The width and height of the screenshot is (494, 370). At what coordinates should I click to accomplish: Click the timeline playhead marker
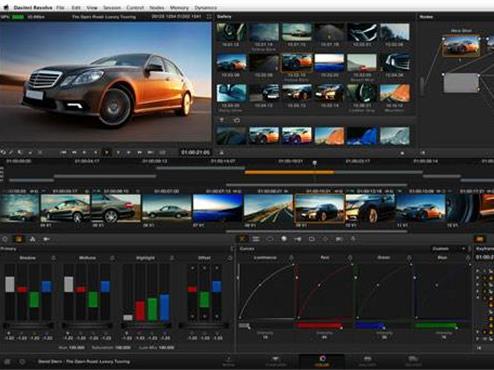(314, 163)
